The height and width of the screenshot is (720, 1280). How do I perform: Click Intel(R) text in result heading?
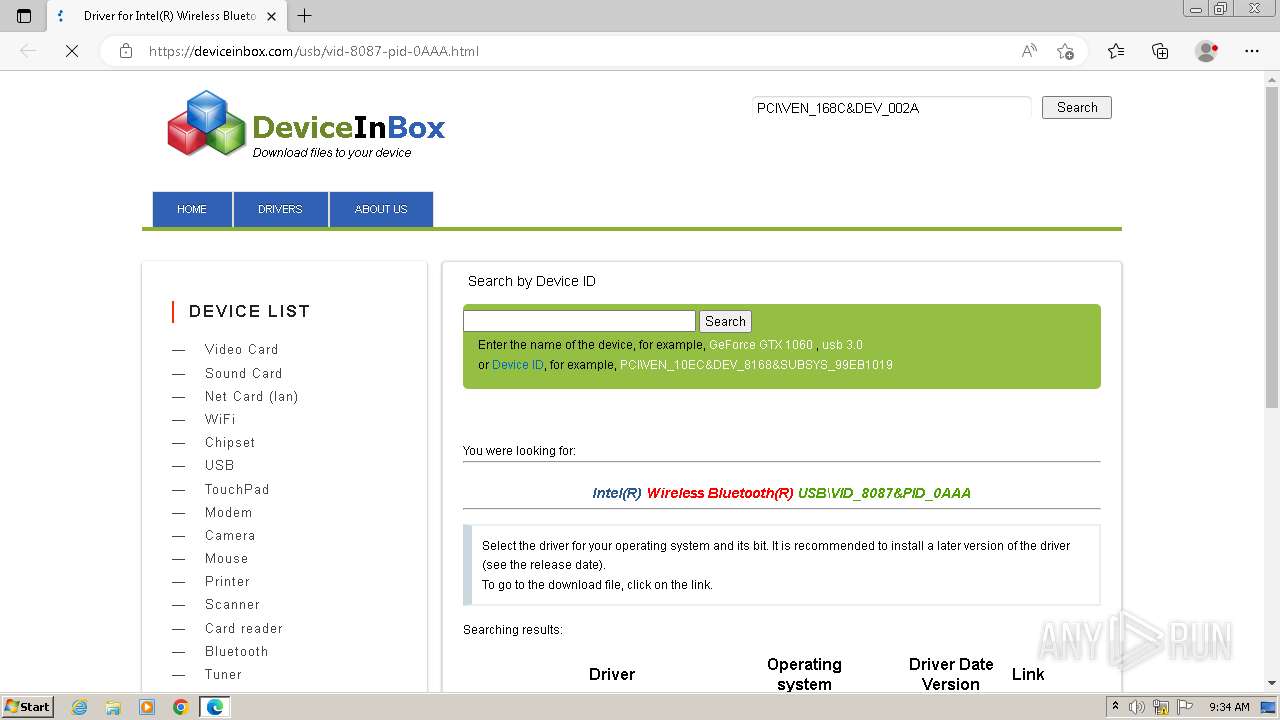tap(617, 493)
